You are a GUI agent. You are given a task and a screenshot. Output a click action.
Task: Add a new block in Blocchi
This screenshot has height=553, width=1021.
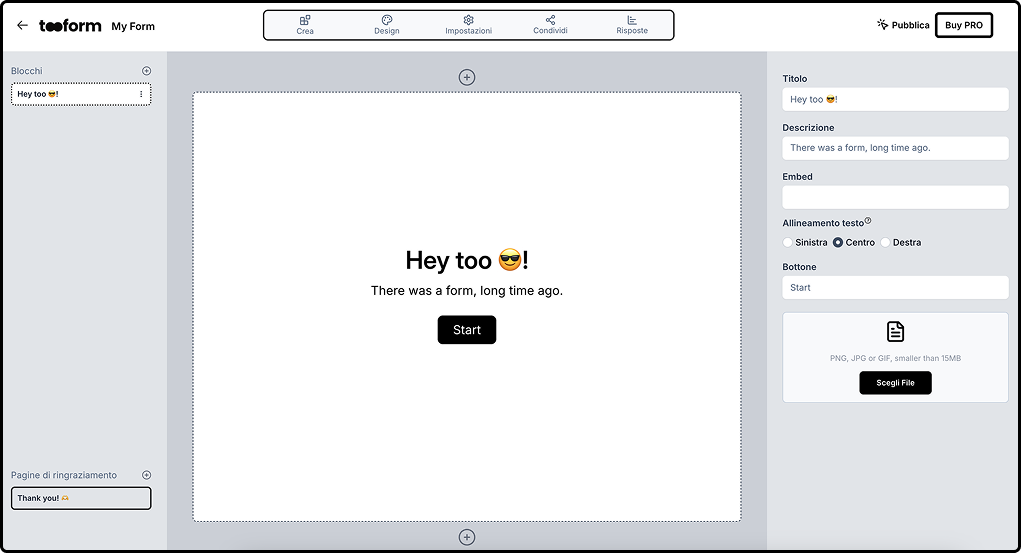point(147,71)
